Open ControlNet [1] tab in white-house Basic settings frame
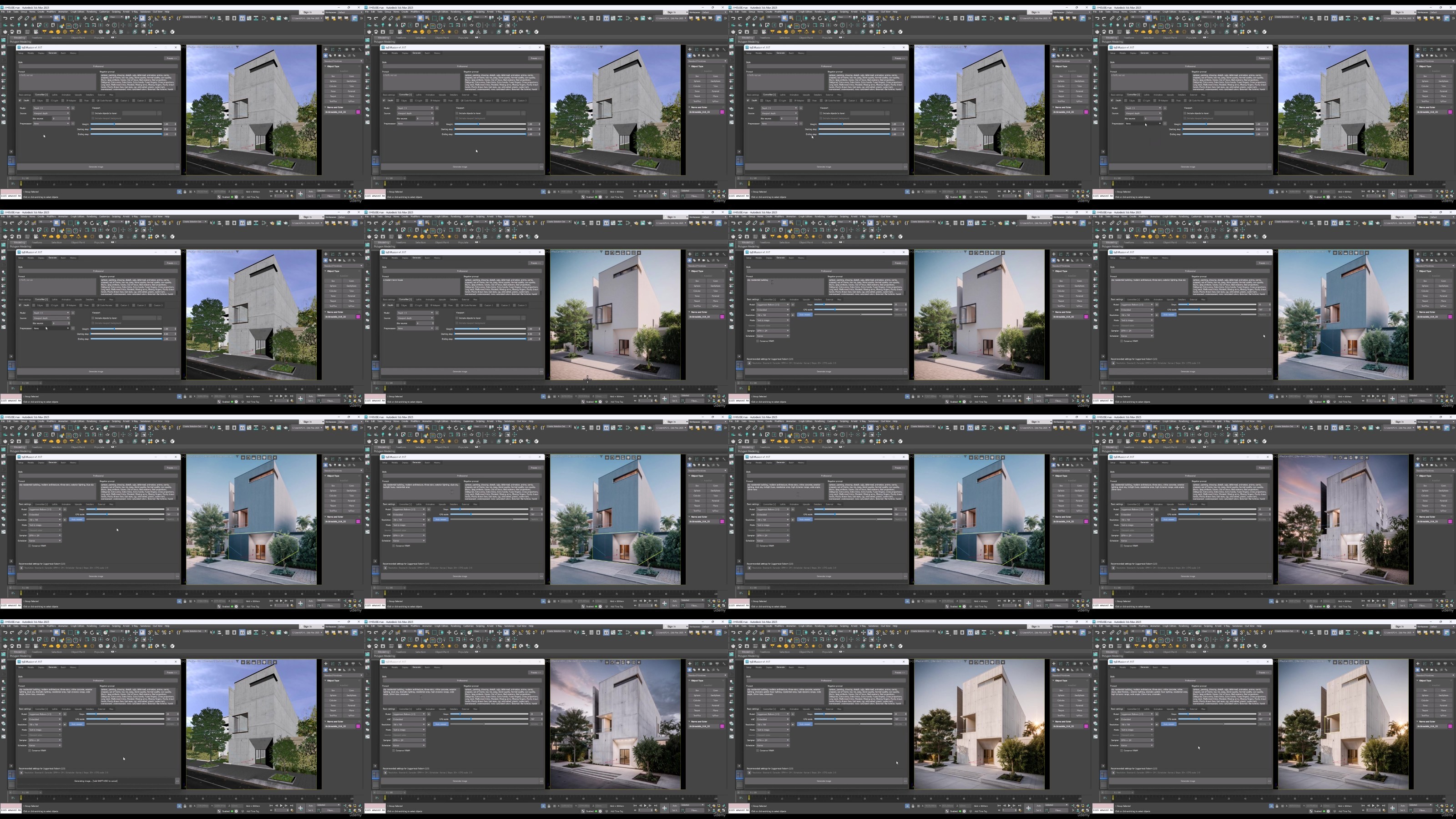This screenshot has height=819, width=1456. pyautogui.click(x=770, y=299)
